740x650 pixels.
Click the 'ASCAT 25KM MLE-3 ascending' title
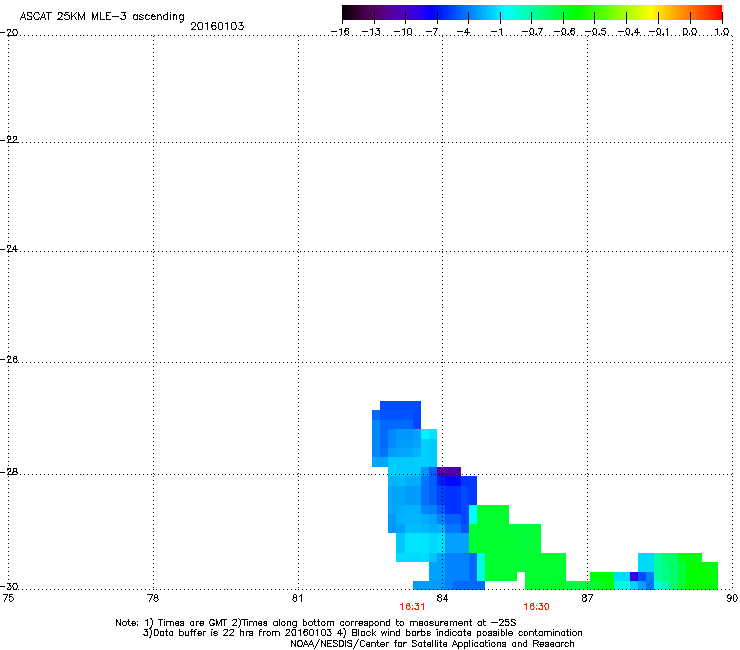tap(102, 16)
